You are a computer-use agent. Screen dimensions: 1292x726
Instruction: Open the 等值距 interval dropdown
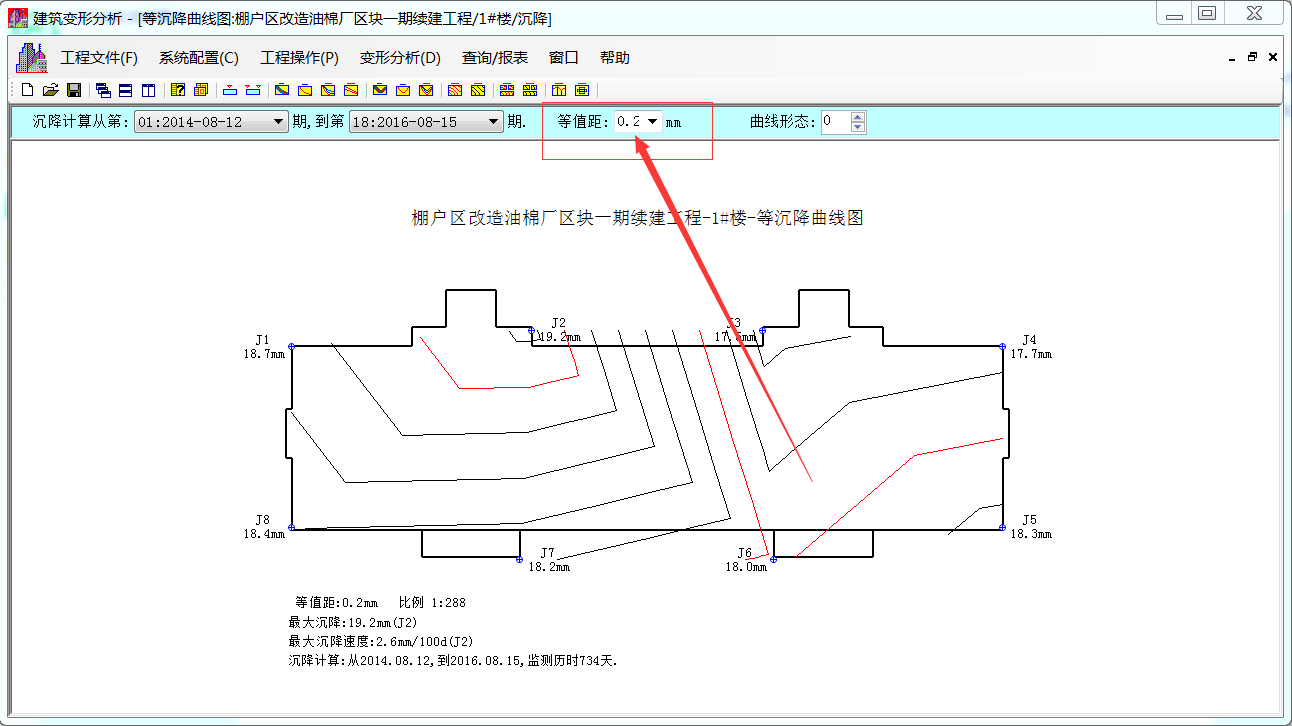tap(652, 121)
